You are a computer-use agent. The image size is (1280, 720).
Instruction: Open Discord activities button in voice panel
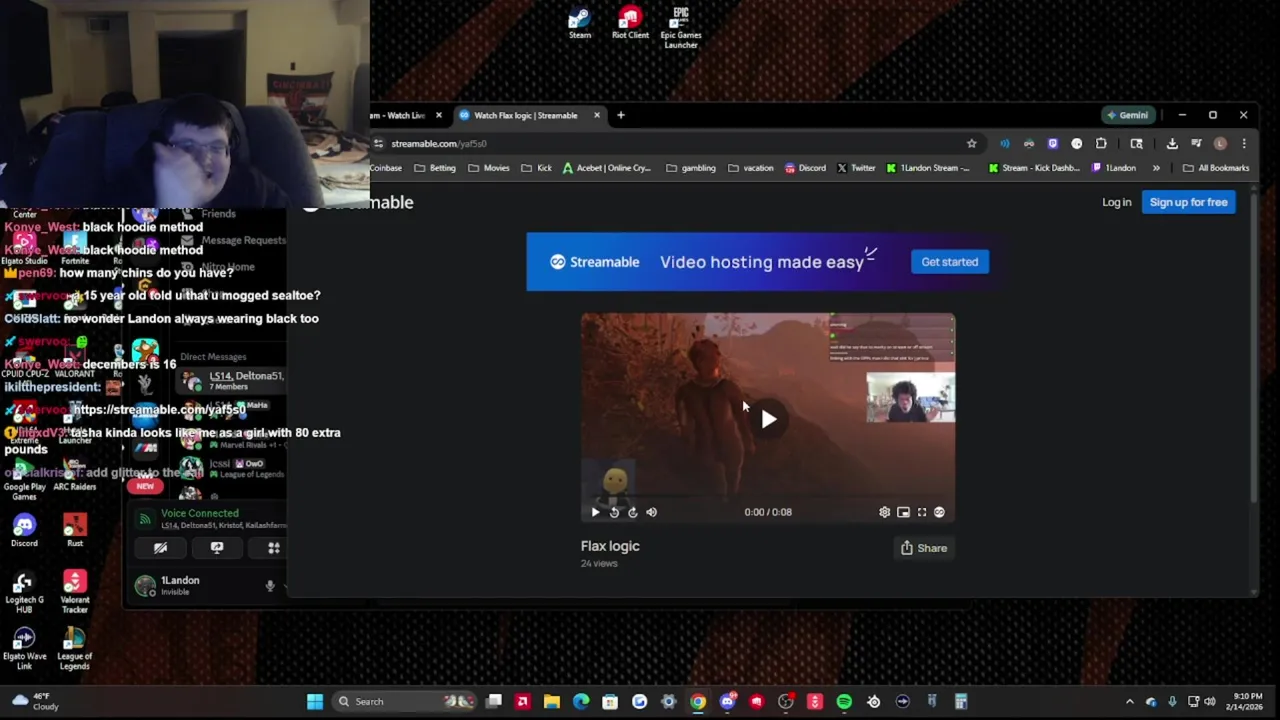pos(273,548)
